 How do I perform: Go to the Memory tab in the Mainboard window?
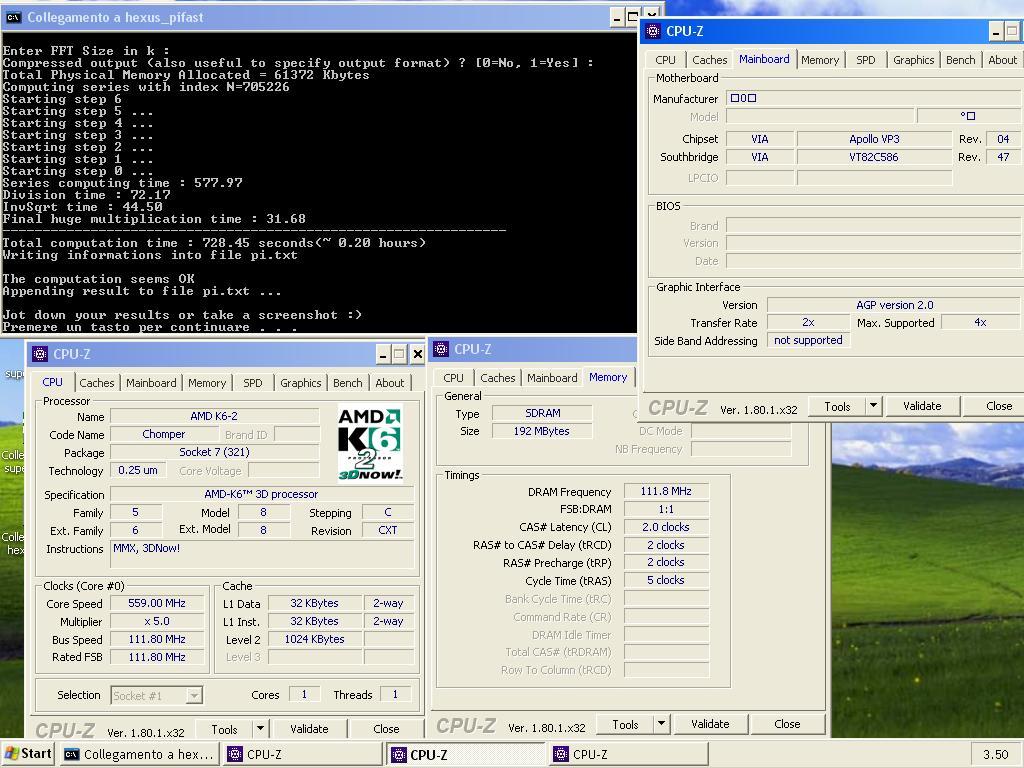pos(820,59)
